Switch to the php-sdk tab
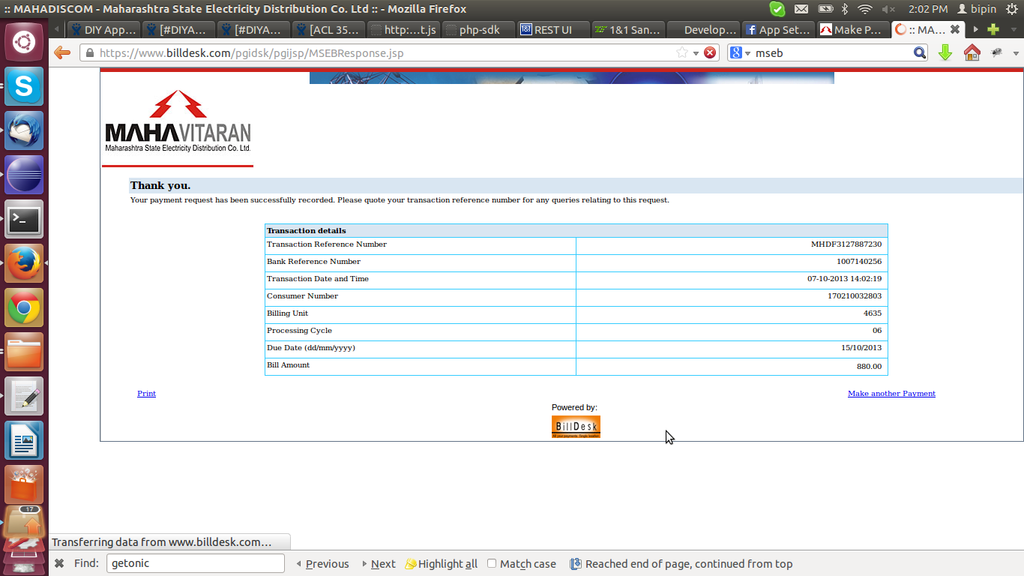1024x576 pixels. (x=478, y=30)
